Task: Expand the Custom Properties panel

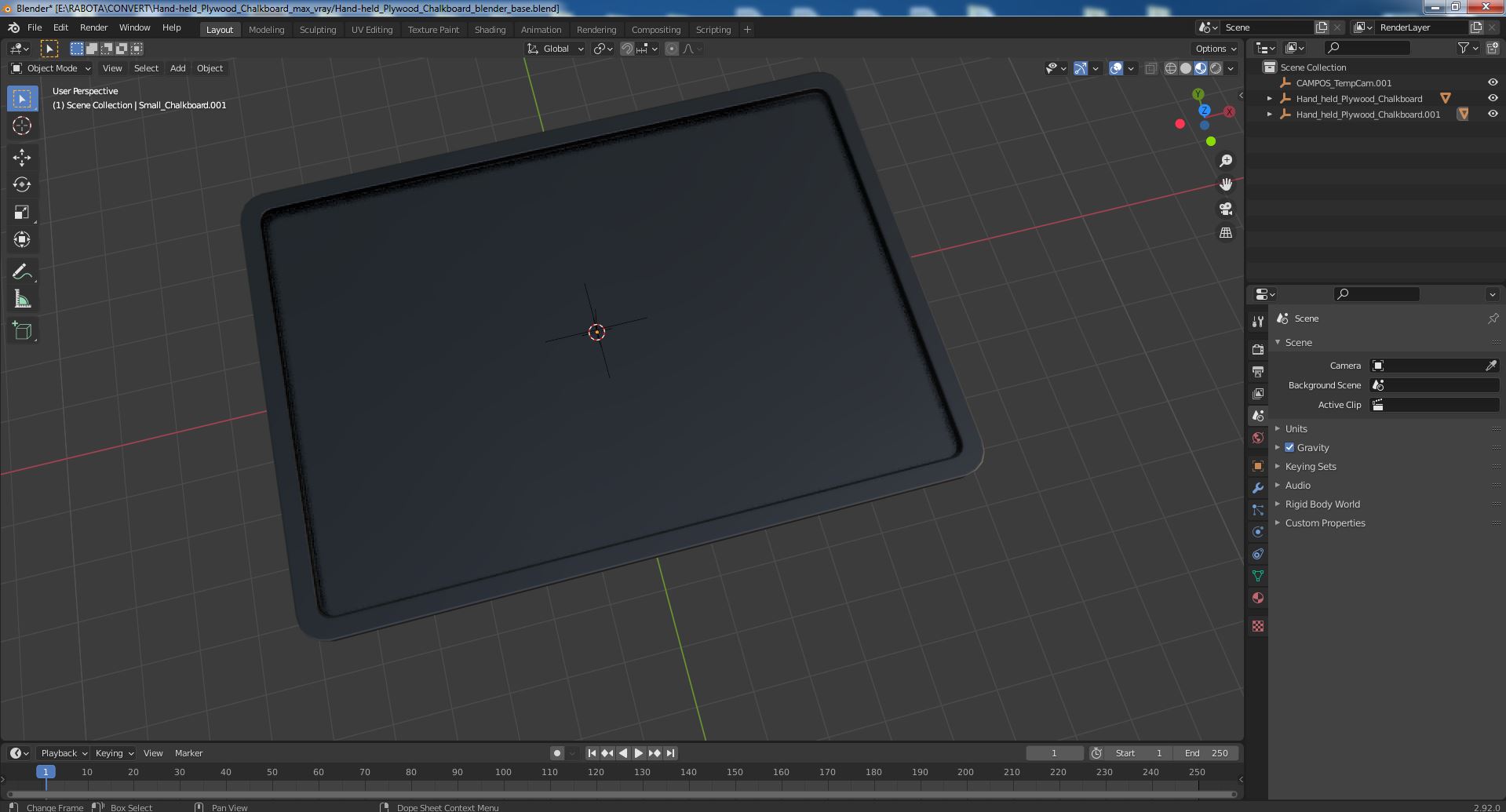Action: click(1325, 523)
